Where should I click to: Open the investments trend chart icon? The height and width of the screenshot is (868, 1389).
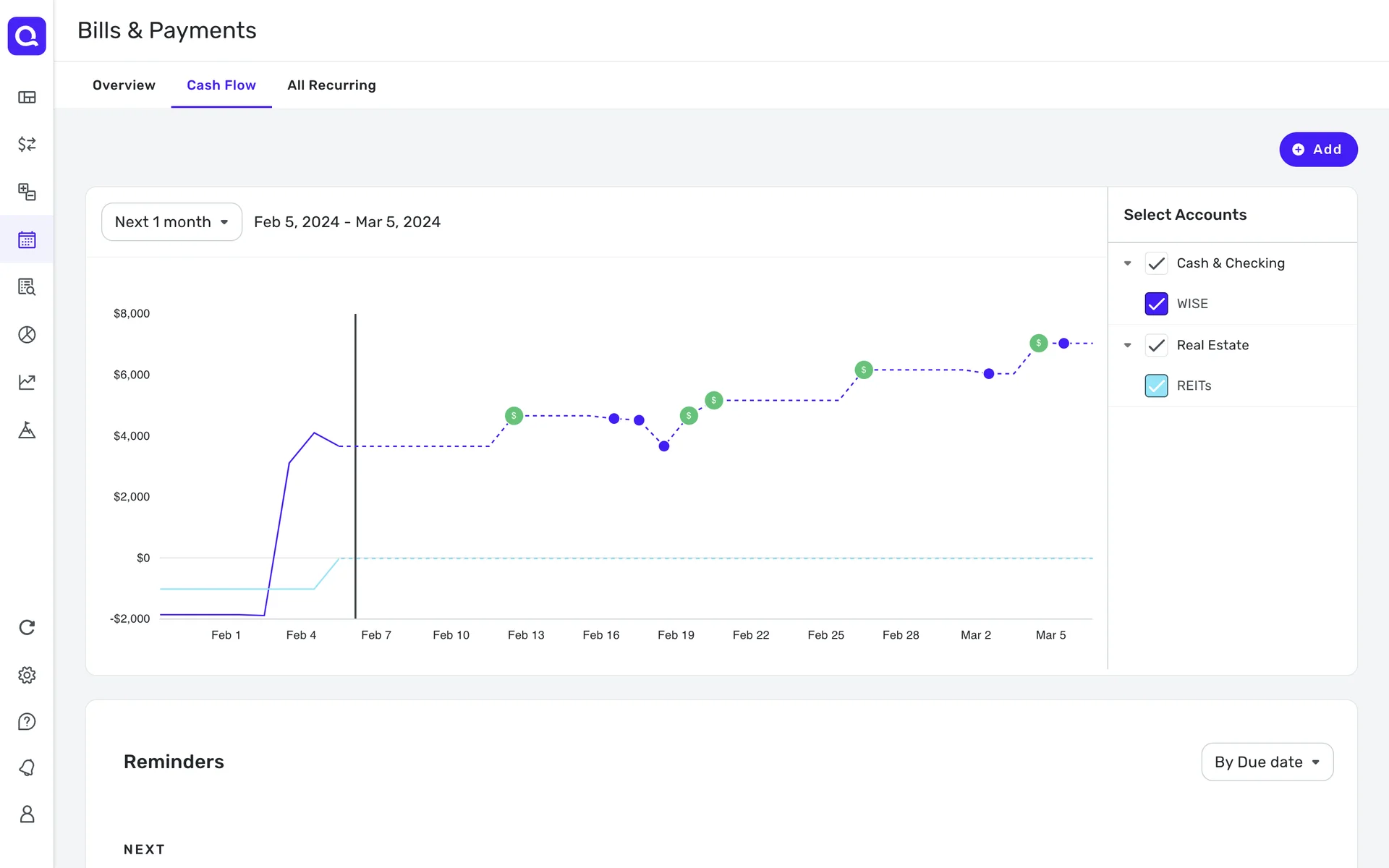coord(27,382)
